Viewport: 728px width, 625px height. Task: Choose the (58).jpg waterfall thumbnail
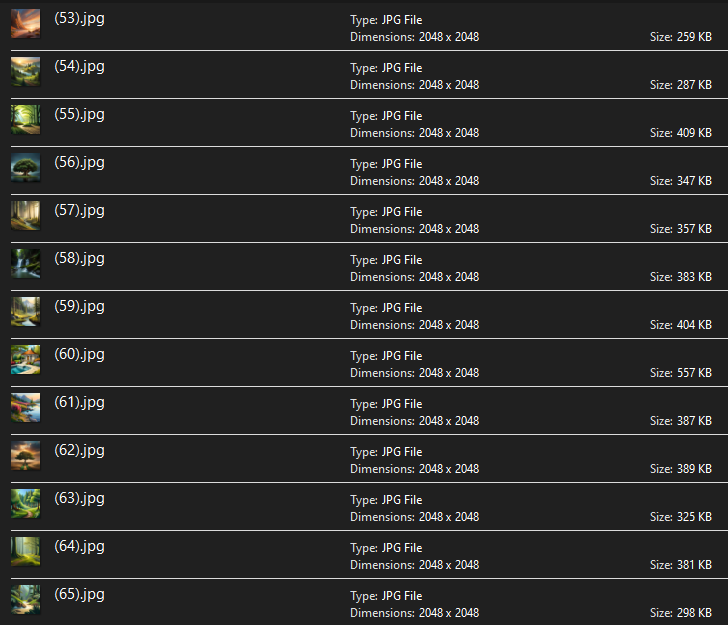click(25, 263)
